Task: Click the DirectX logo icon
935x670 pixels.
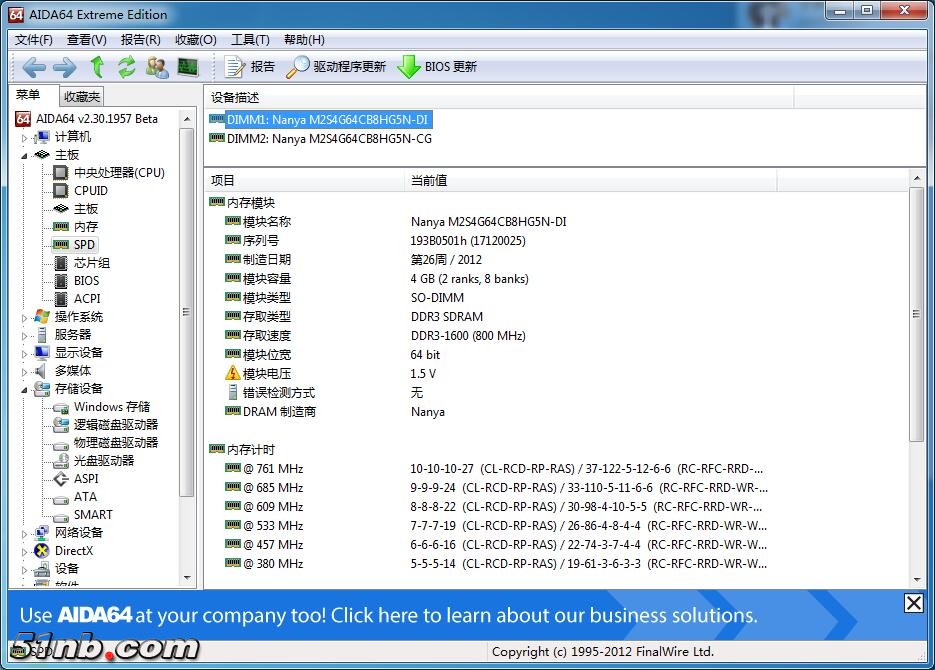Action: 42,551
